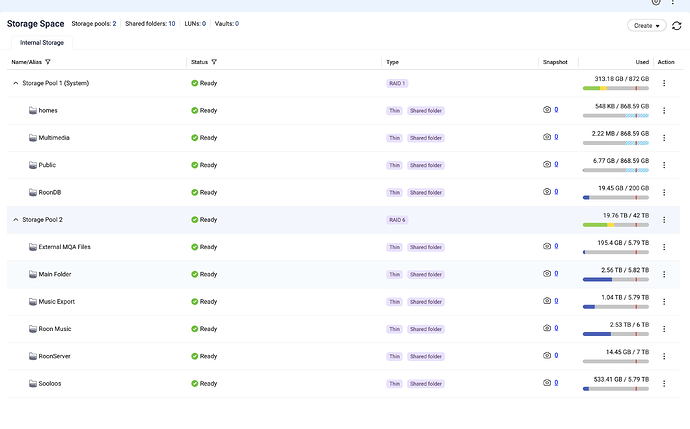Screen dimensions: 690x429
Task: Open action menu for Sooloos
Action: click(x=664, y=383)
